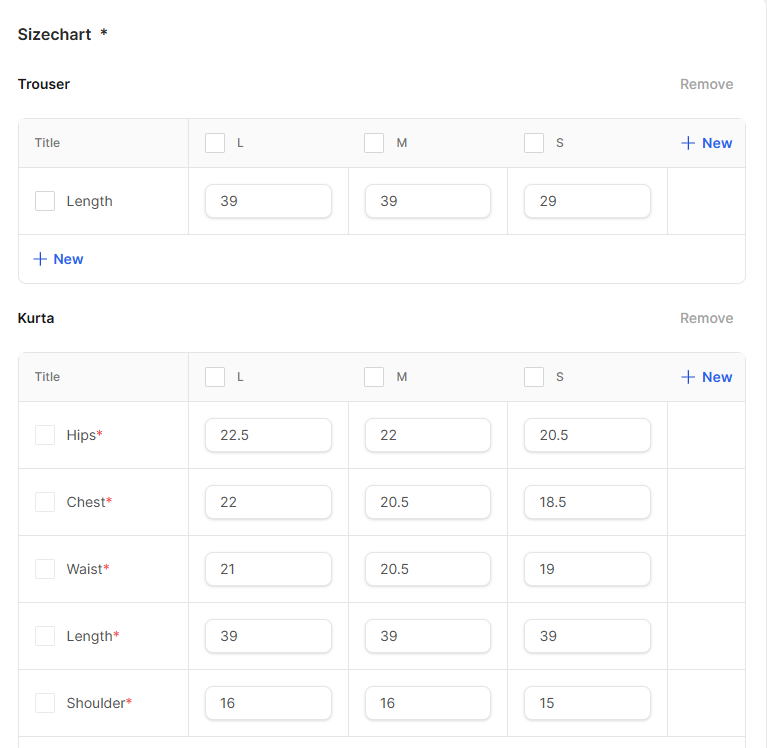Viewport: 767px width, 748px height.
Task: Focus the Kurta Chest S field showing 18.5
Action: tap(587, 502)
